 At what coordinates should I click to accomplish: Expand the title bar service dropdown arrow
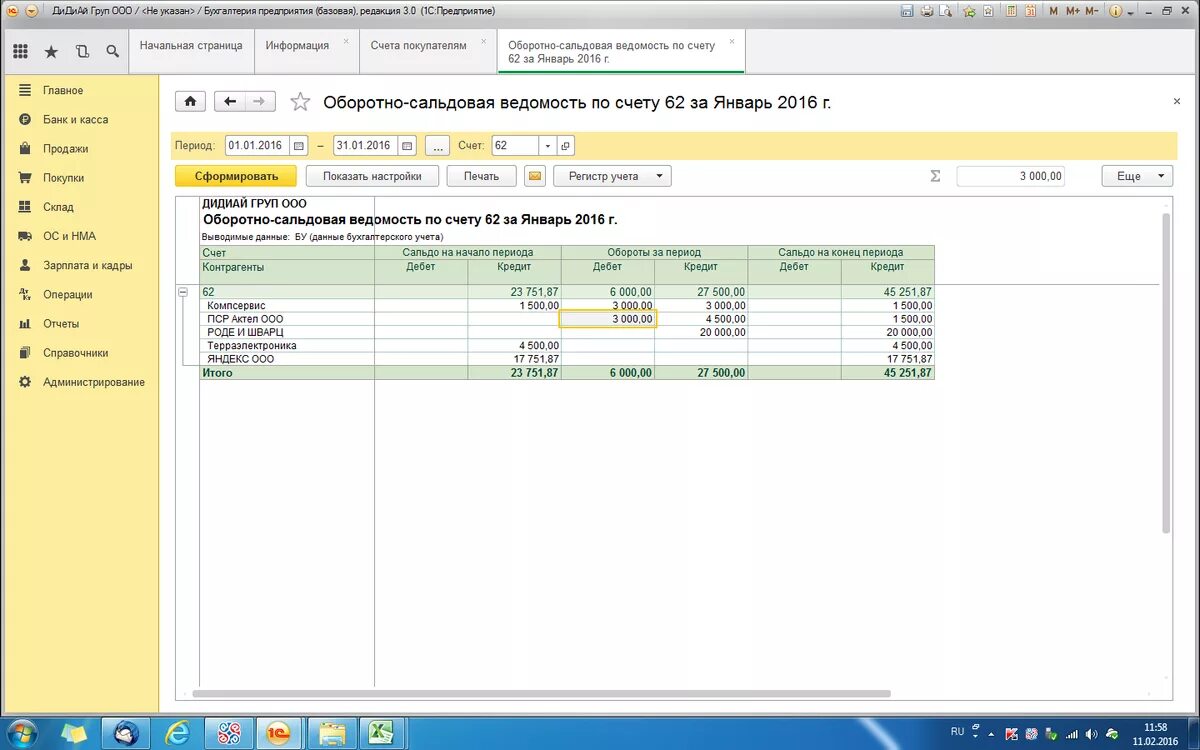pyautogui.click(x=1131, y=13)
